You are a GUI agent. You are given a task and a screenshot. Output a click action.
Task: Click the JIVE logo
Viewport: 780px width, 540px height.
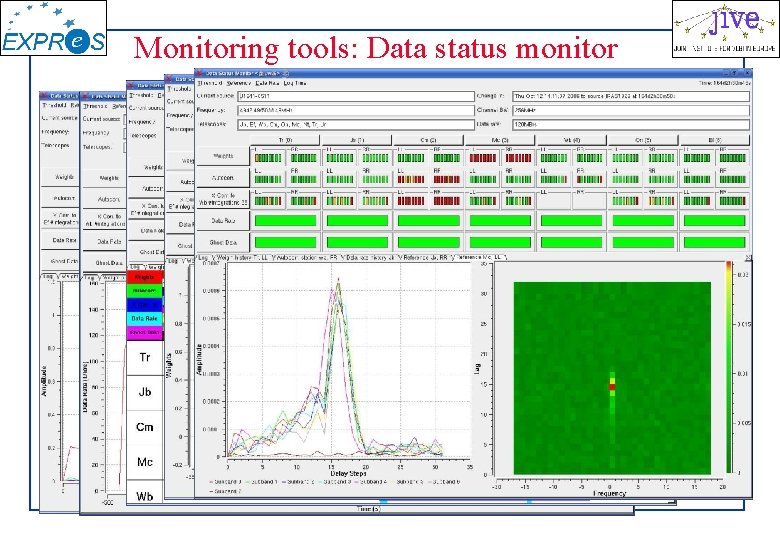725,29
